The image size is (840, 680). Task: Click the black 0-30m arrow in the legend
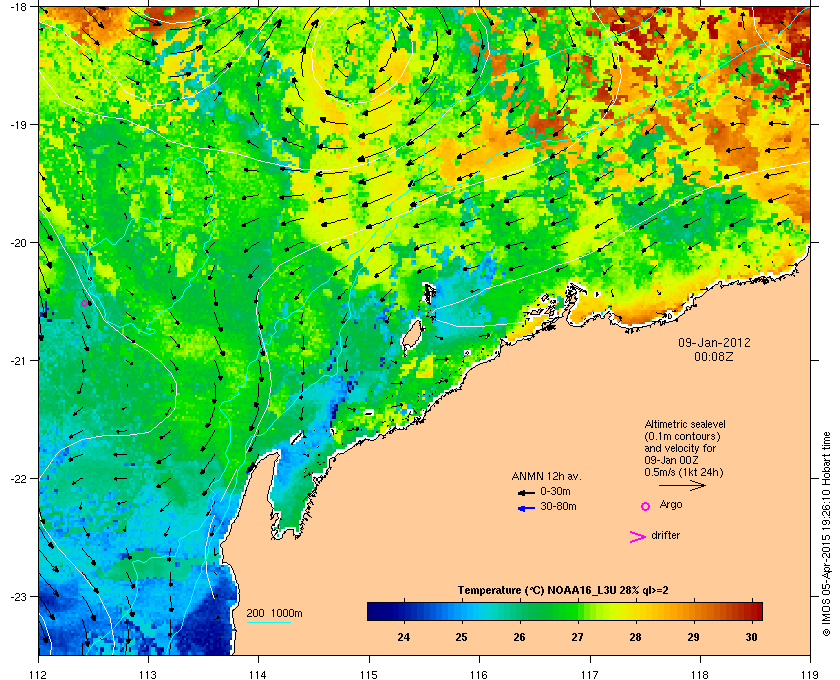527,492
